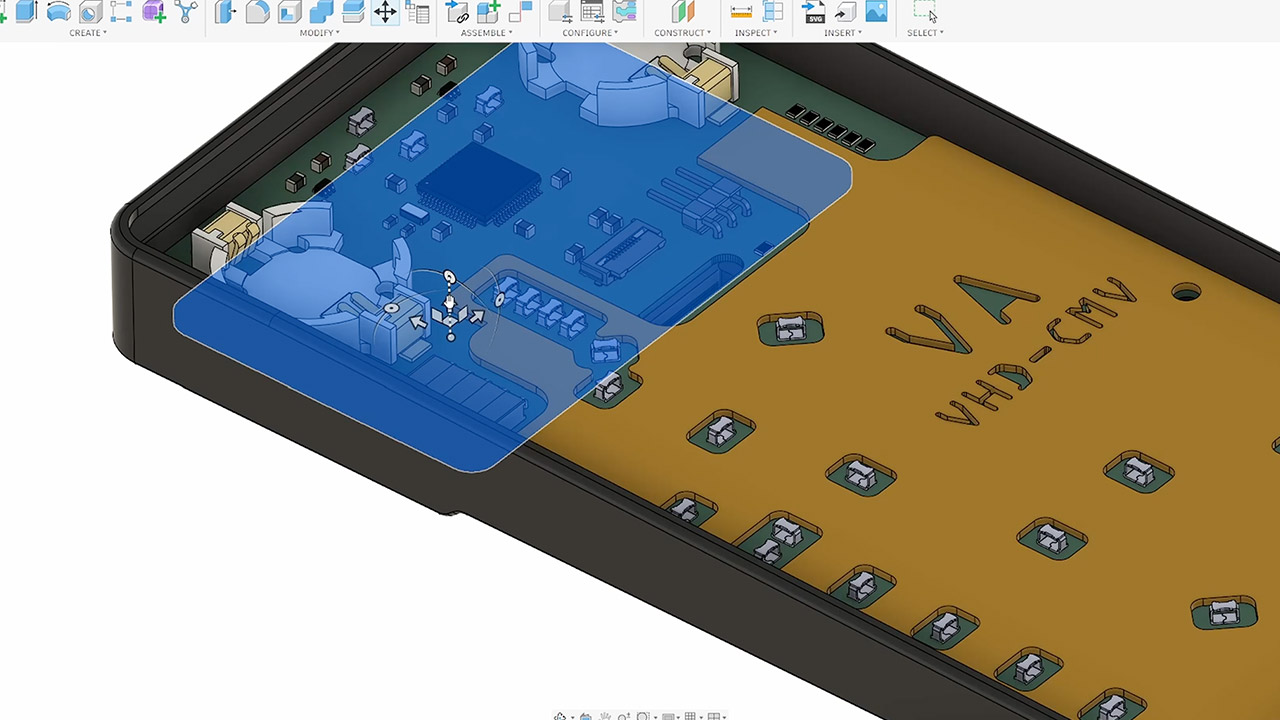Click the New Component icon
This screenshot has width=1280, height=720.
[x=488, y=12]
